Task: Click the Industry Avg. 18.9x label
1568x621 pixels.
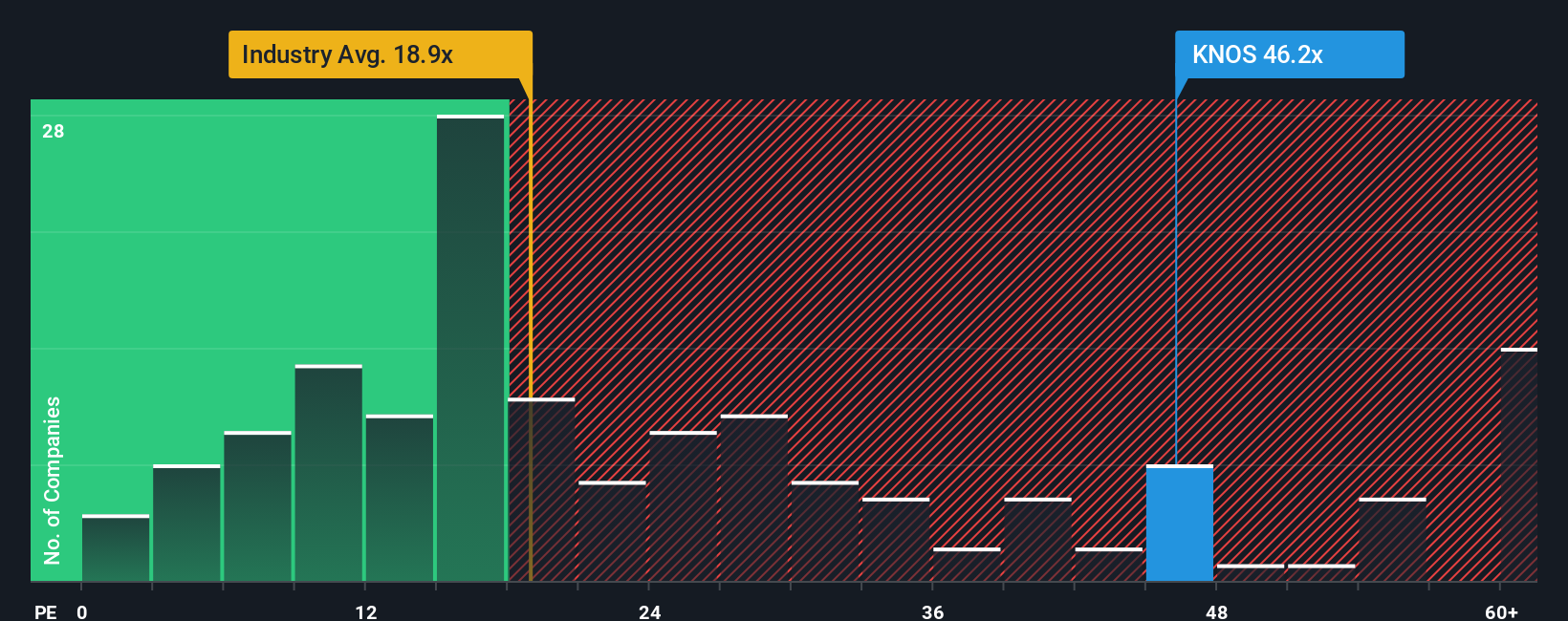Action: pyautogui.click(x=380, y=54)
